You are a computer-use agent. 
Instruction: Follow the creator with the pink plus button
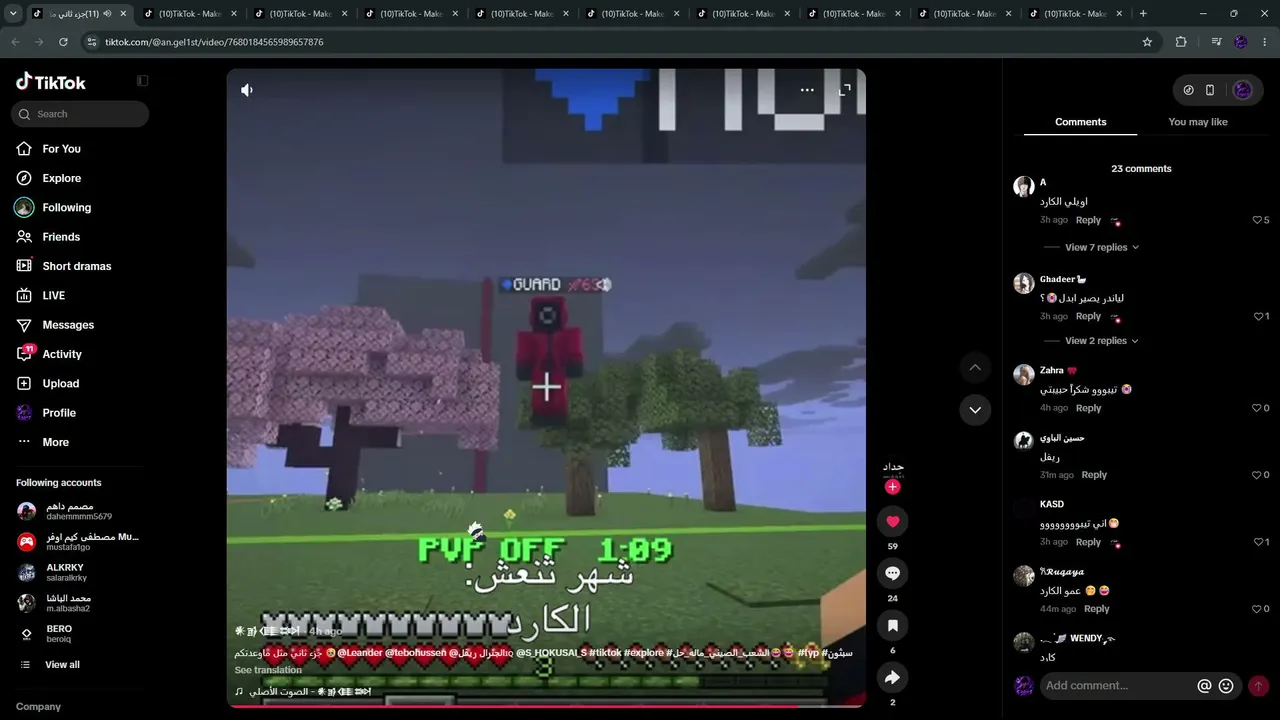coord(893,486)
